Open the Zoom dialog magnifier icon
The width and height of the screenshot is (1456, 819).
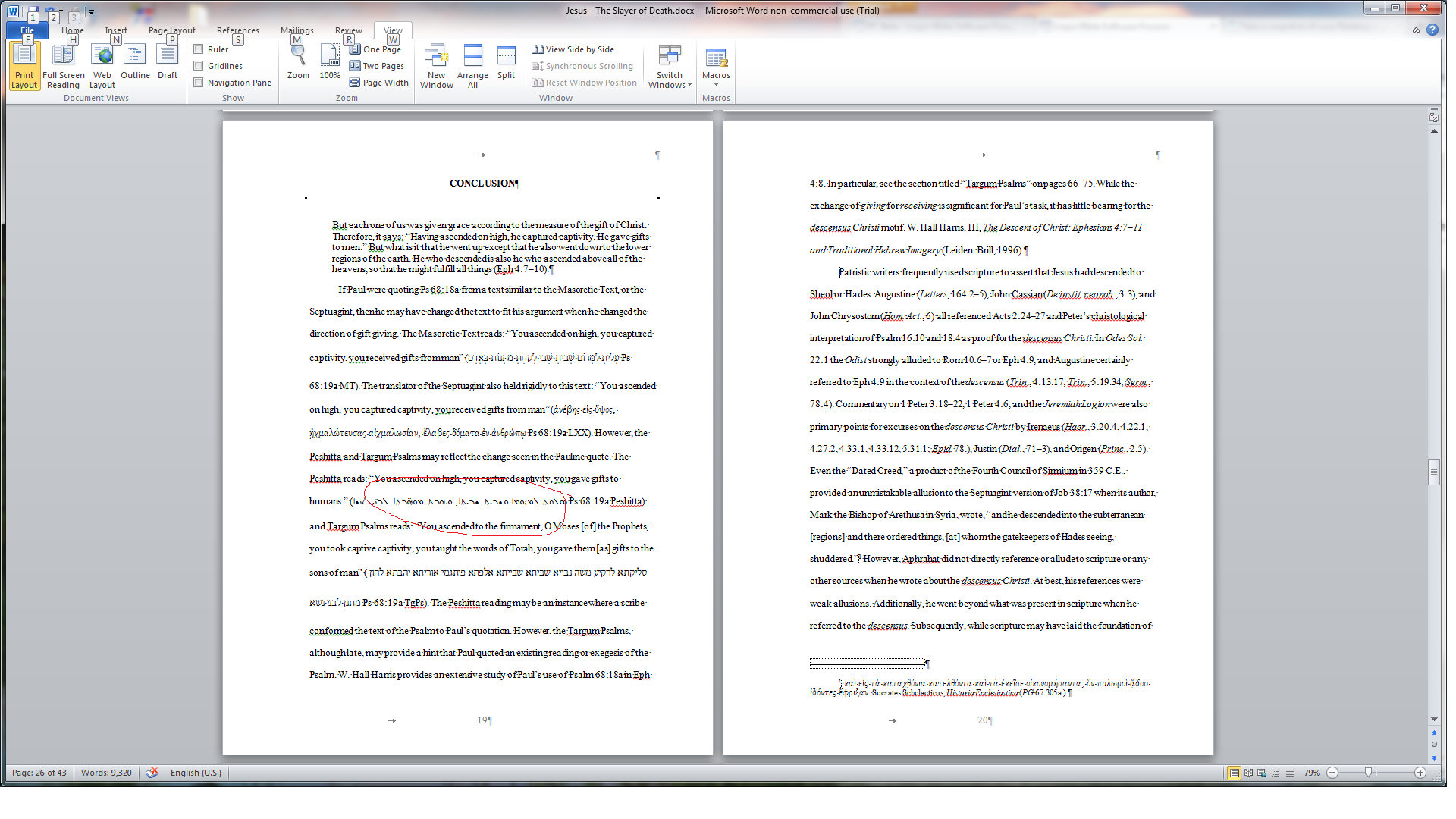tap(298, 57)
